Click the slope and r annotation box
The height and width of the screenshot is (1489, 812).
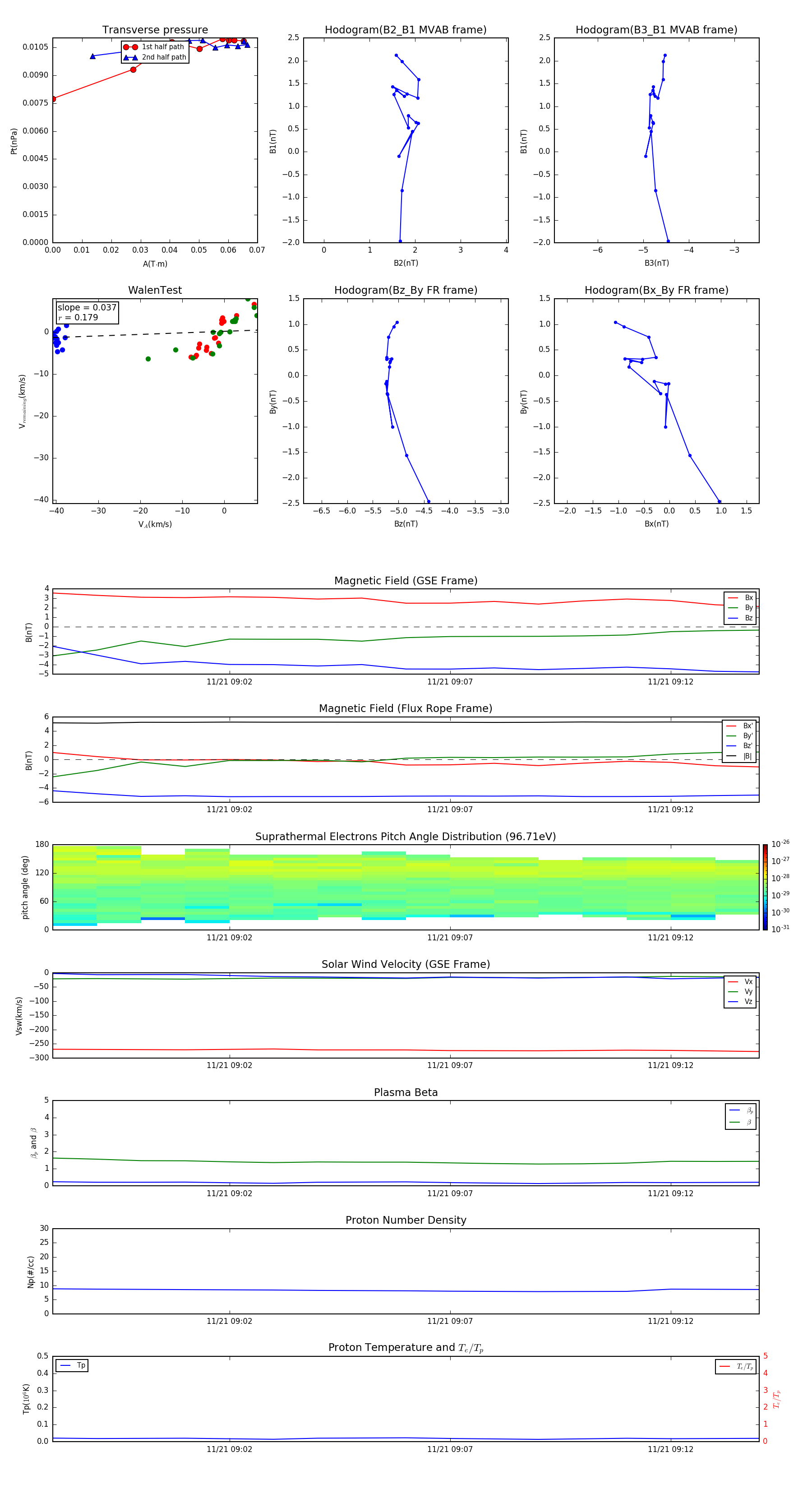87,312
